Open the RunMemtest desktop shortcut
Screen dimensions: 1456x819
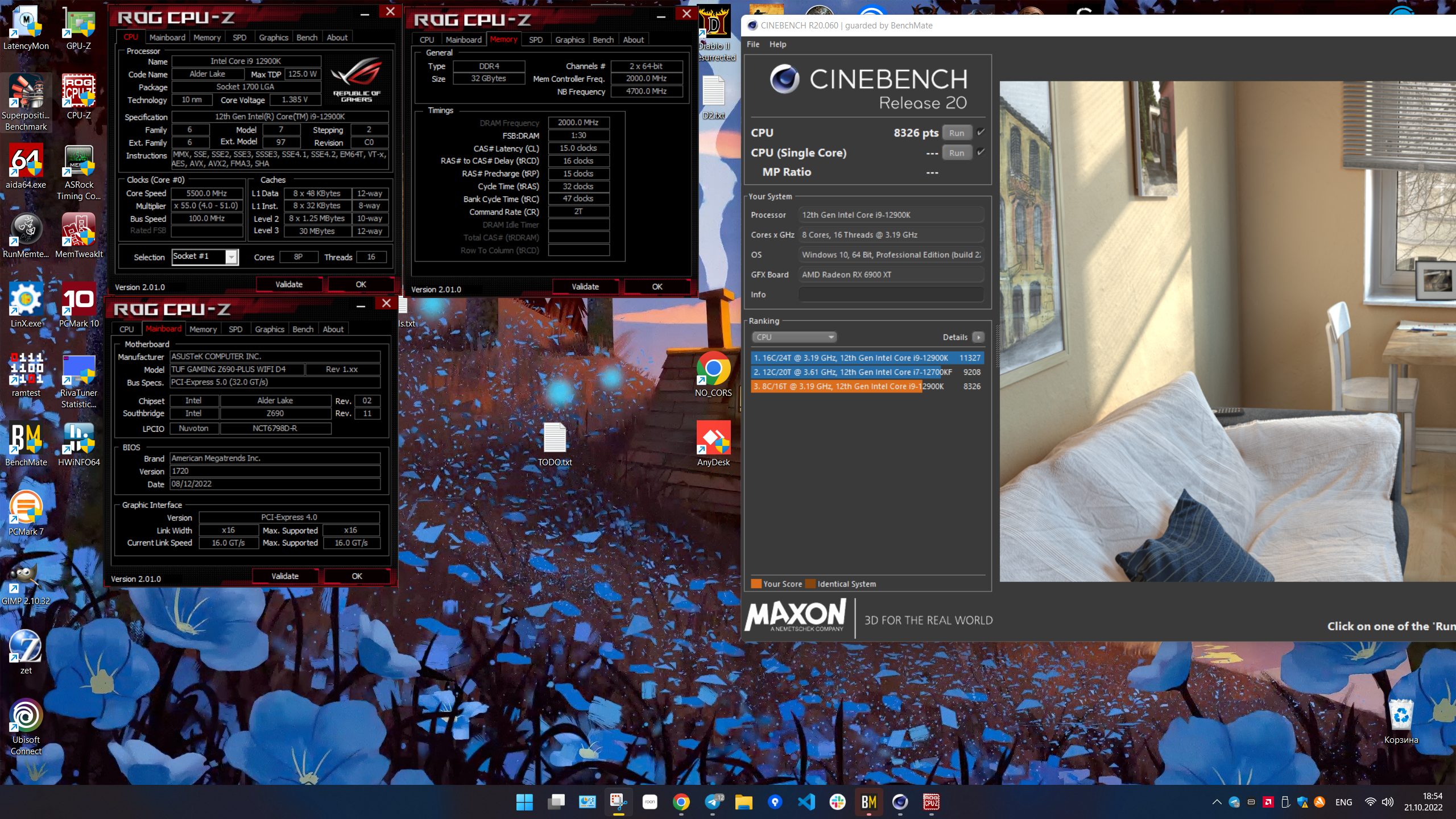click(x=26, y=235)
